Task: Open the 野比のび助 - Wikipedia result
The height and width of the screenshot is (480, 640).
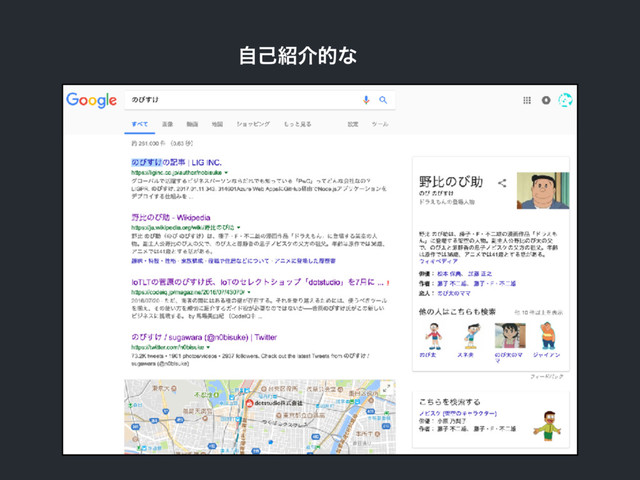Action: (x=171, y=218)
